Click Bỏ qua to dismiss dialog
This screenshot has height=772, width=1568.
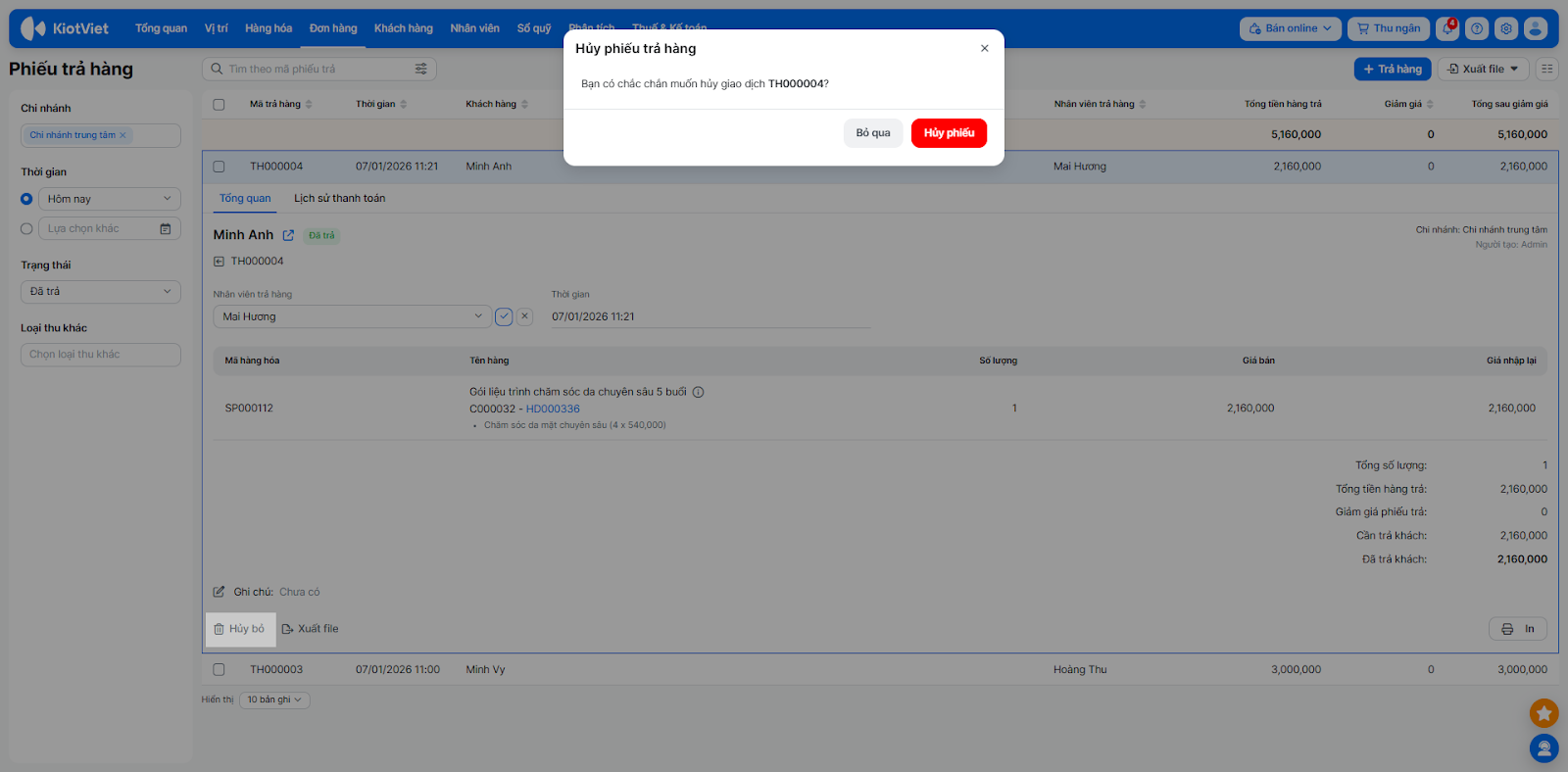[873, 133]
